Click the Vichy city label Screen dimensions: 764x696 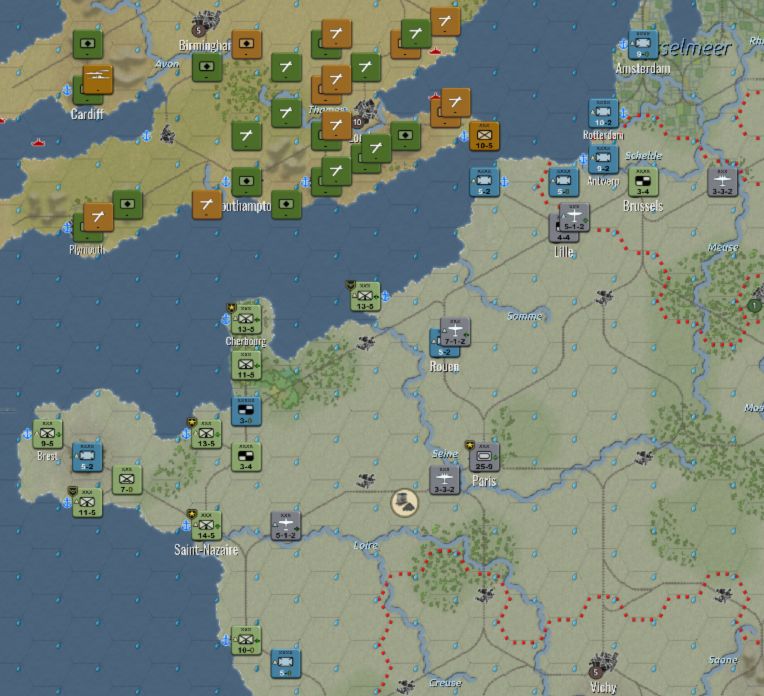(x=603, y=687)
